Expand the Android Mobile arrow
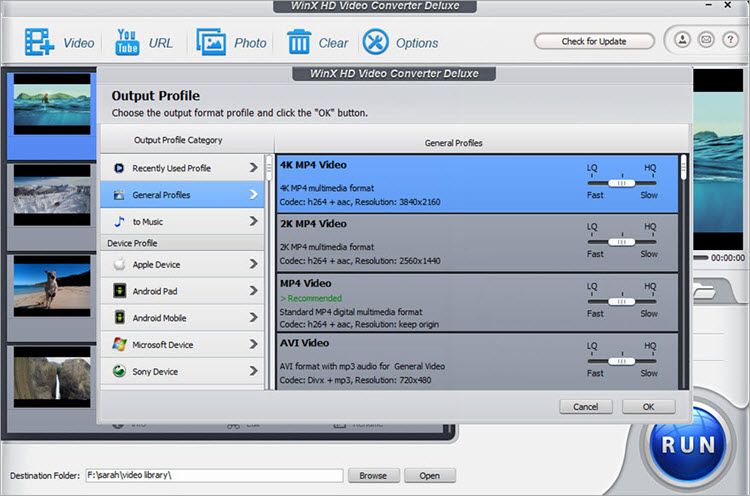The image size is (750, 496). click(254, 317)
